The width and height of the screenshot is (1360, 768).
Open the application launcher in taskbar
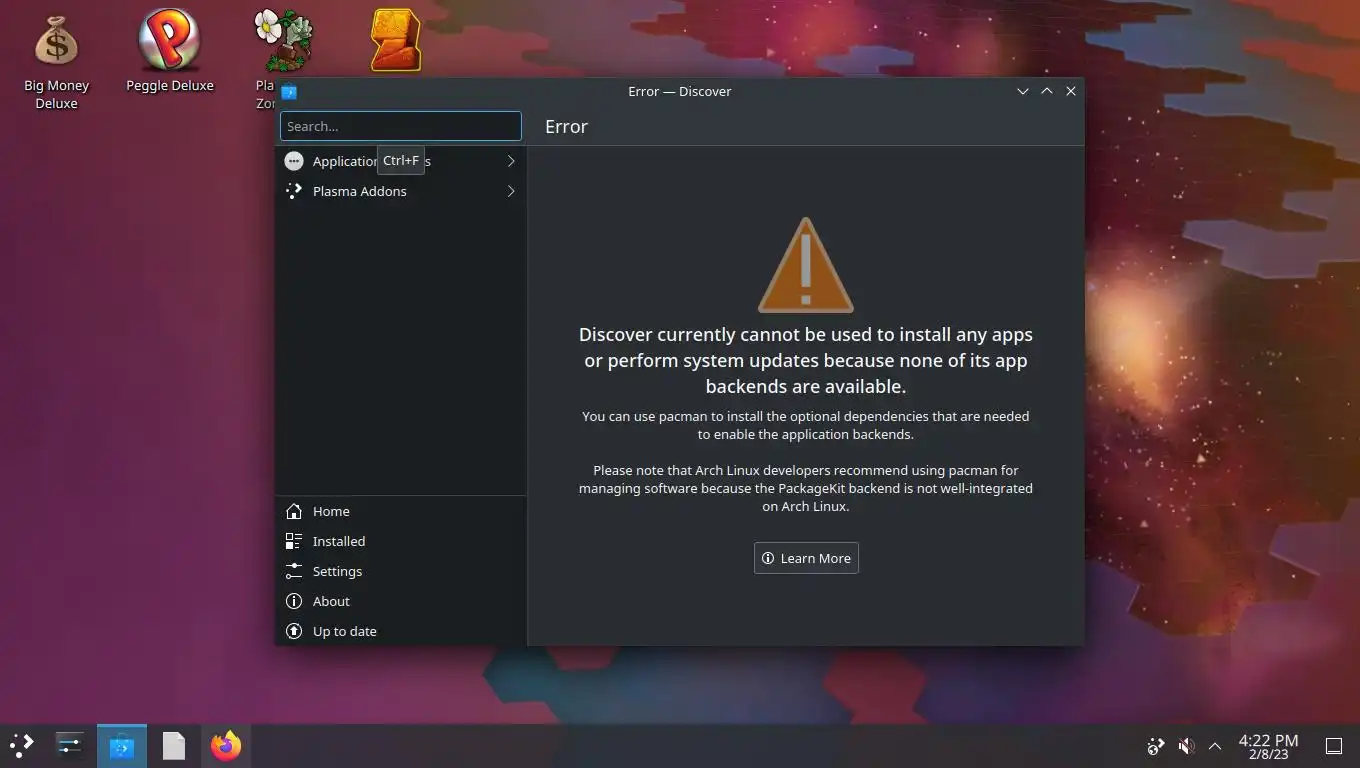coord(22,745)
